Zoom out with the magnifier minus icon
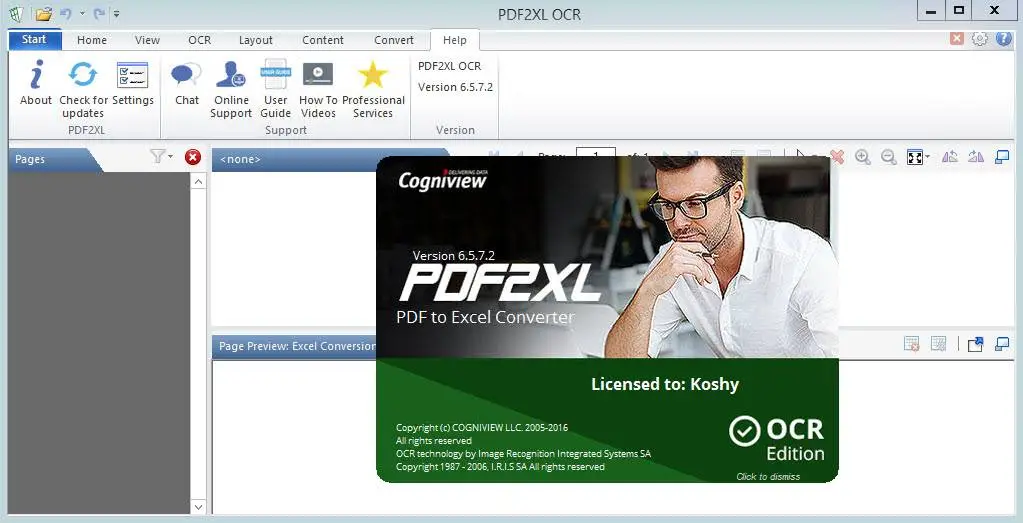The height and width of the screenshot is (523, 1023). point(889,157)
